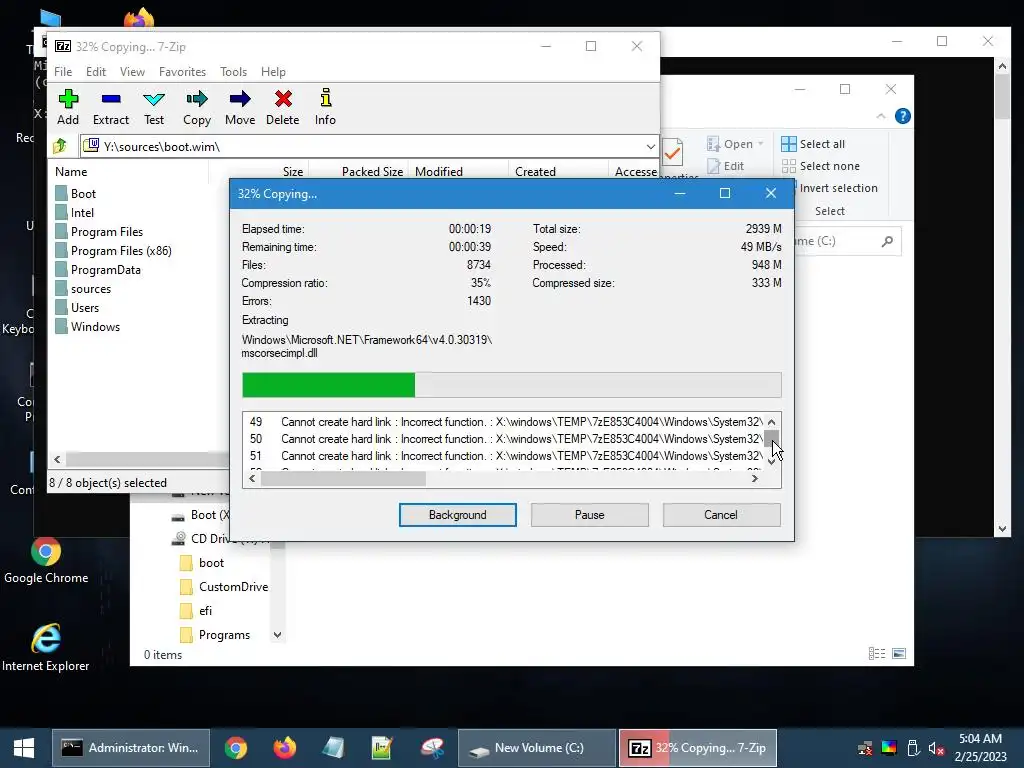Sort by the Name column header
This screenshot has width=1024, height=768.
(x=71, y=172)
